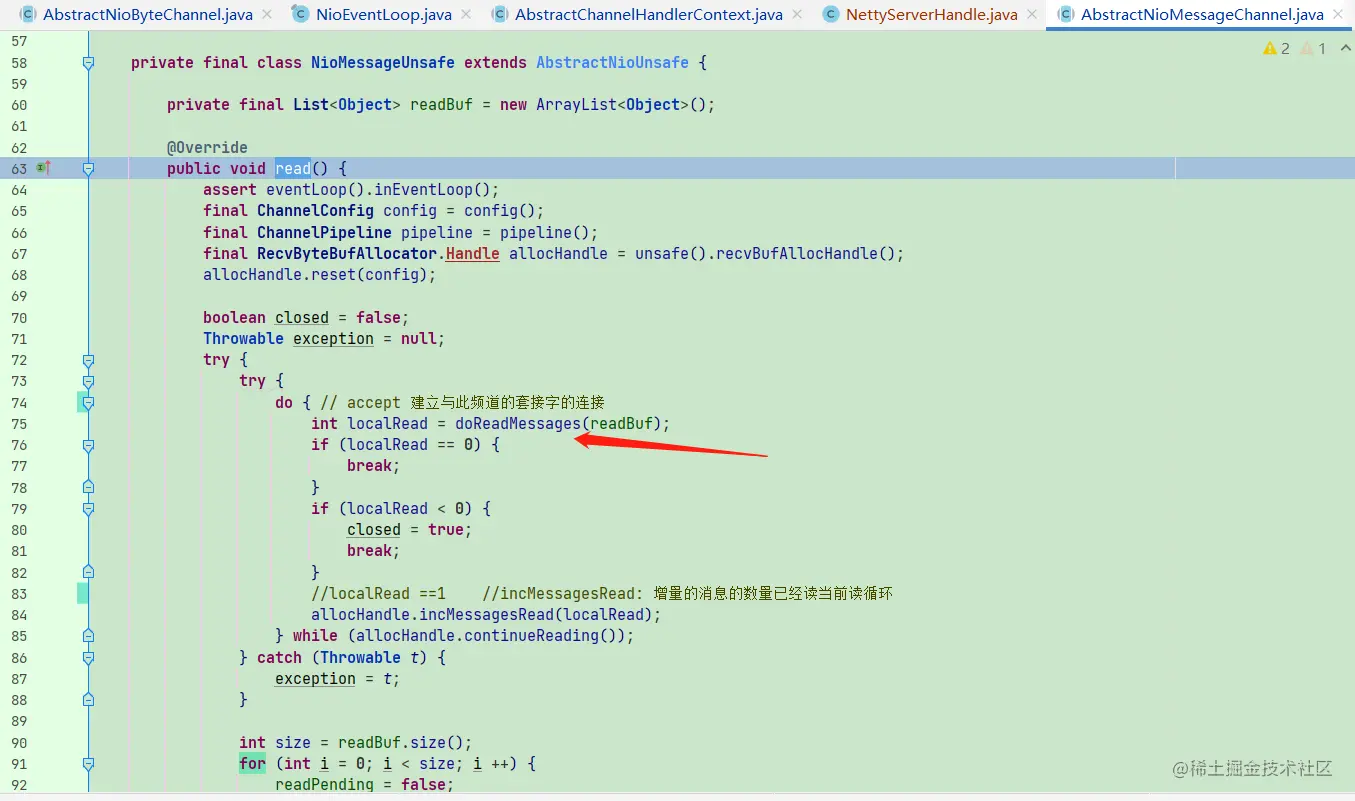The height and width of the screenshot is (801, 1355).
Task: Open the yellow warnings indicator showing 2
Action: coord(1277,48)
